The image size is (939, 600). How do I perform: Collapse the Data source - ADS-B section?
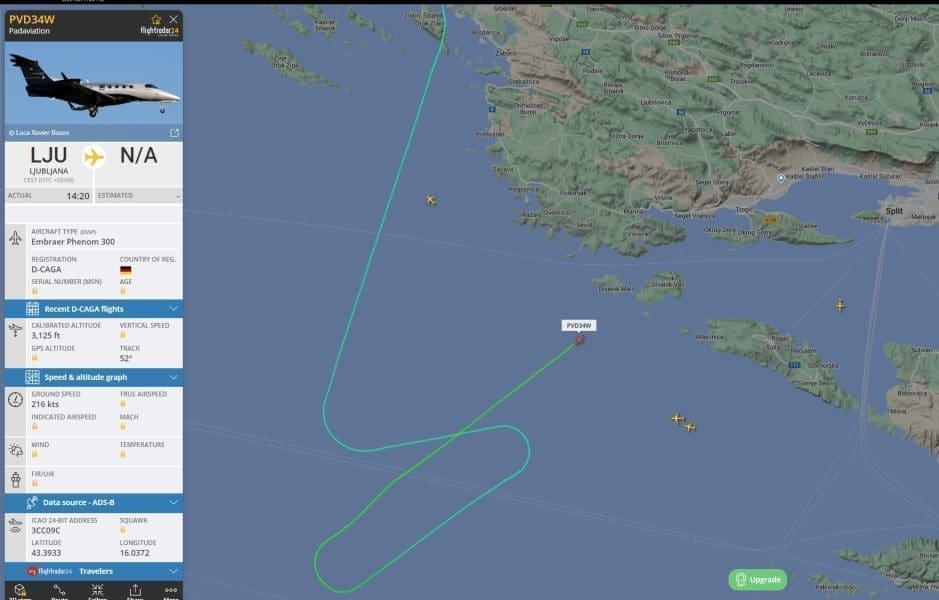[94, 502]
